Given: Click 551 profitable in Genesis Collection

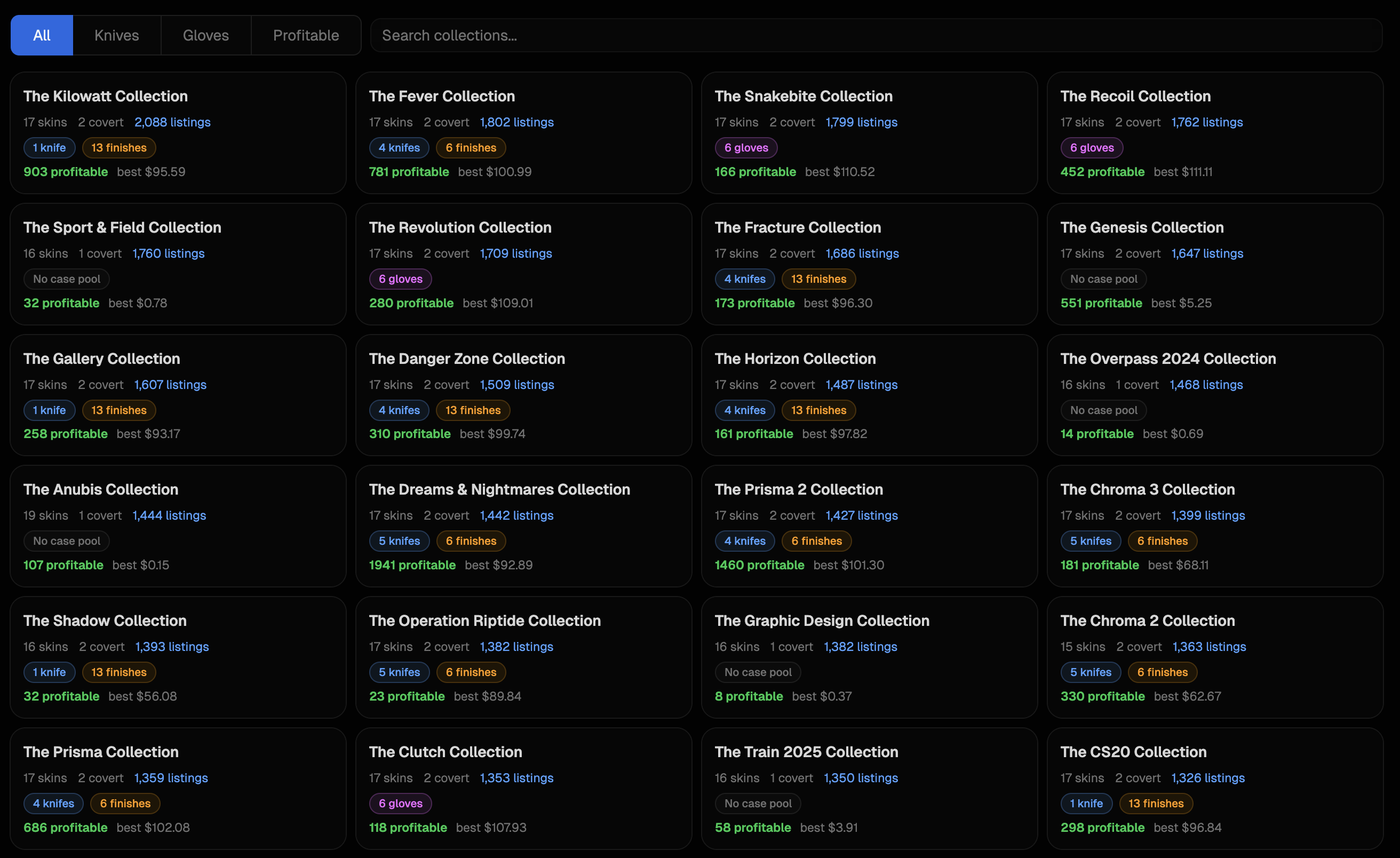Looking at the screenshot, I should [x=1101, y=303].
